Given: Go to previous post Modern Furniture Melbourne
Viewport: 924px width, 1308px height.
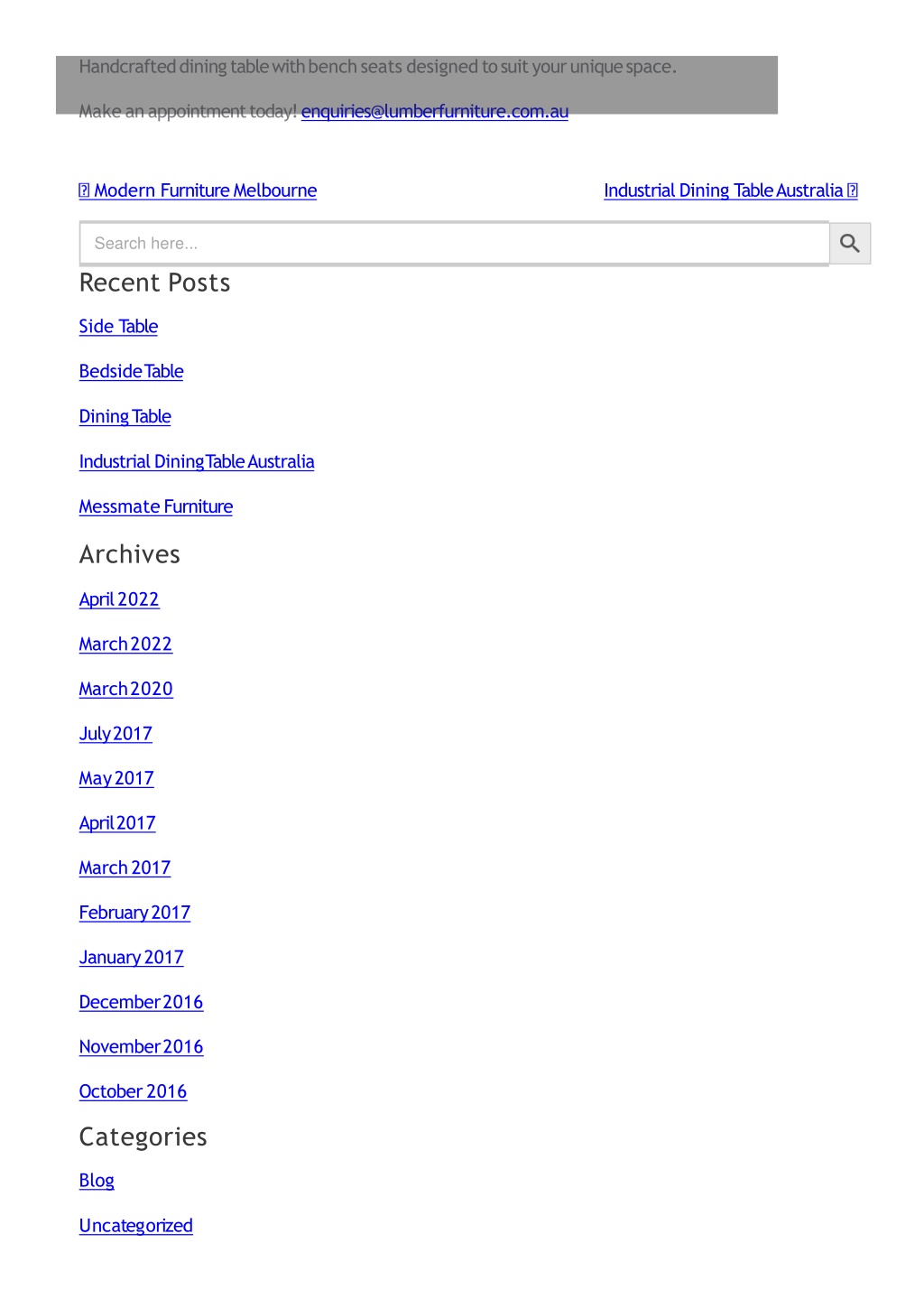Looking at the screenshot, I should (x=198, y=190).
